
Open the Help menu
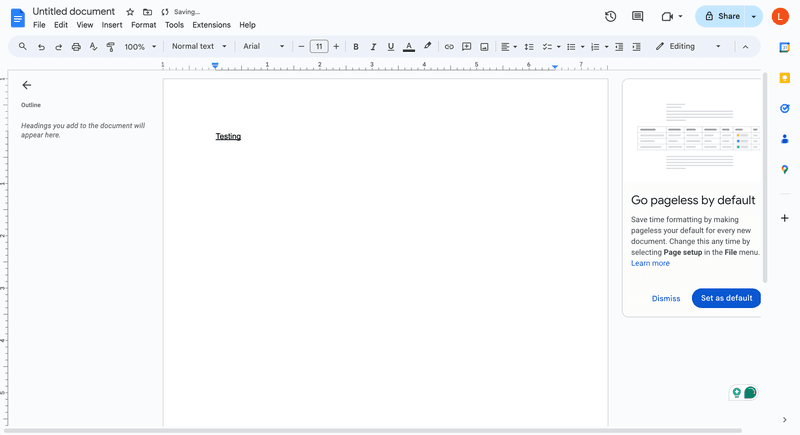pyautogui.click(x=247, y=25)
